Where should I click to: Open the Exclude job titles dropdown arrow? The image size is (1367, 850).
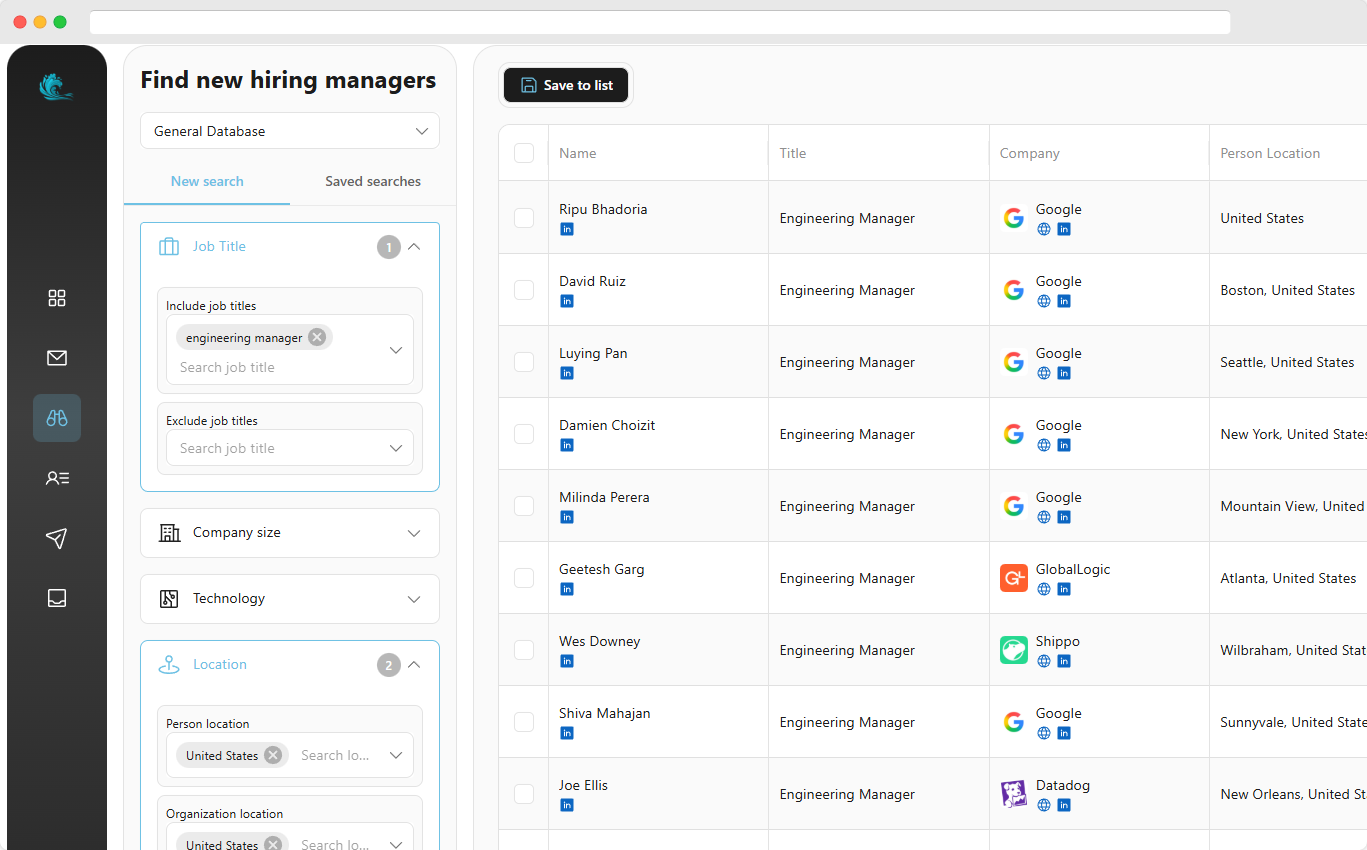point(396,448)
